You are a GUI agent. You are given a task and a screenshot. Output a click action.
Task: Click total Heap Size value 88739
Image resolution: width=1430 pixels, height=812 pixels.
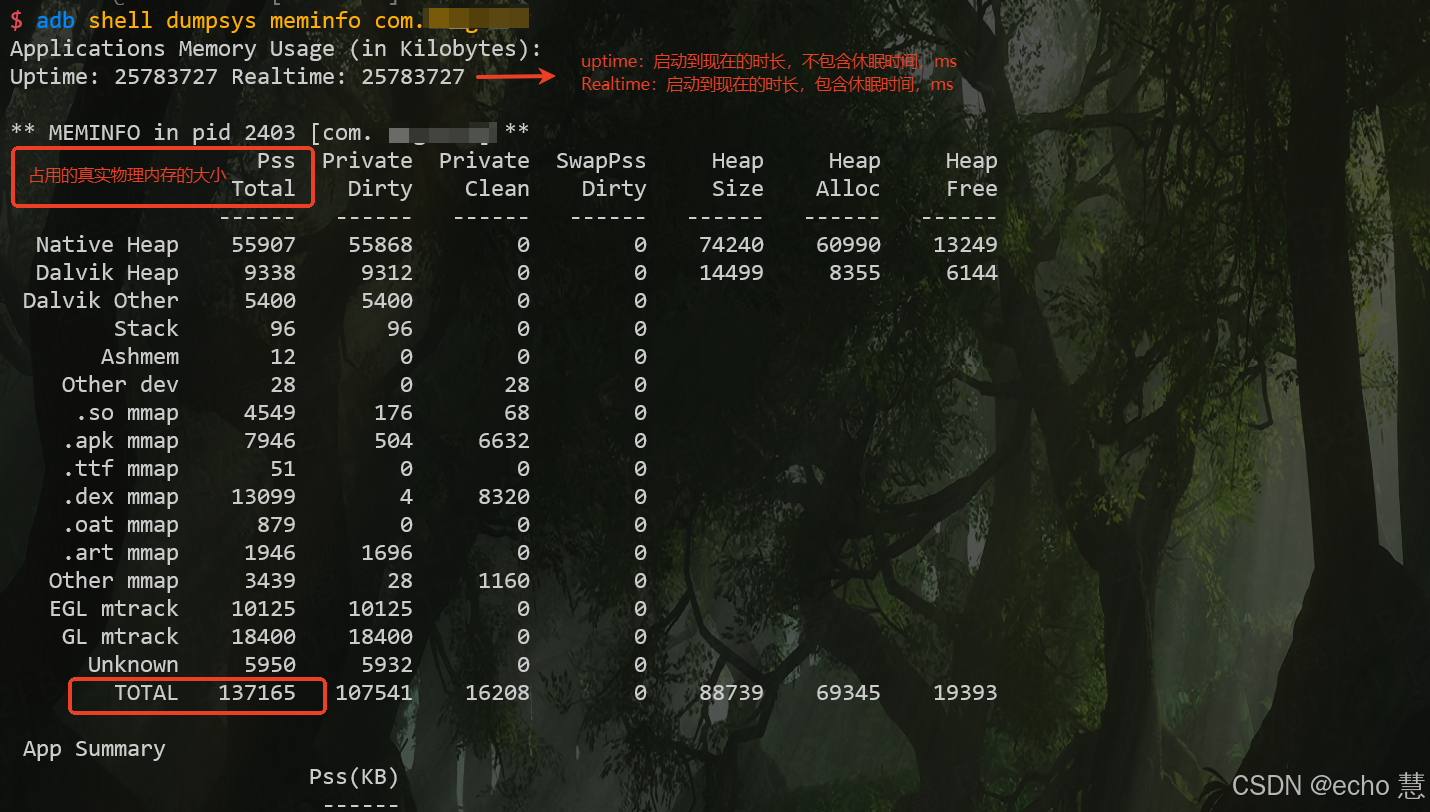click(x=731, y=692)
